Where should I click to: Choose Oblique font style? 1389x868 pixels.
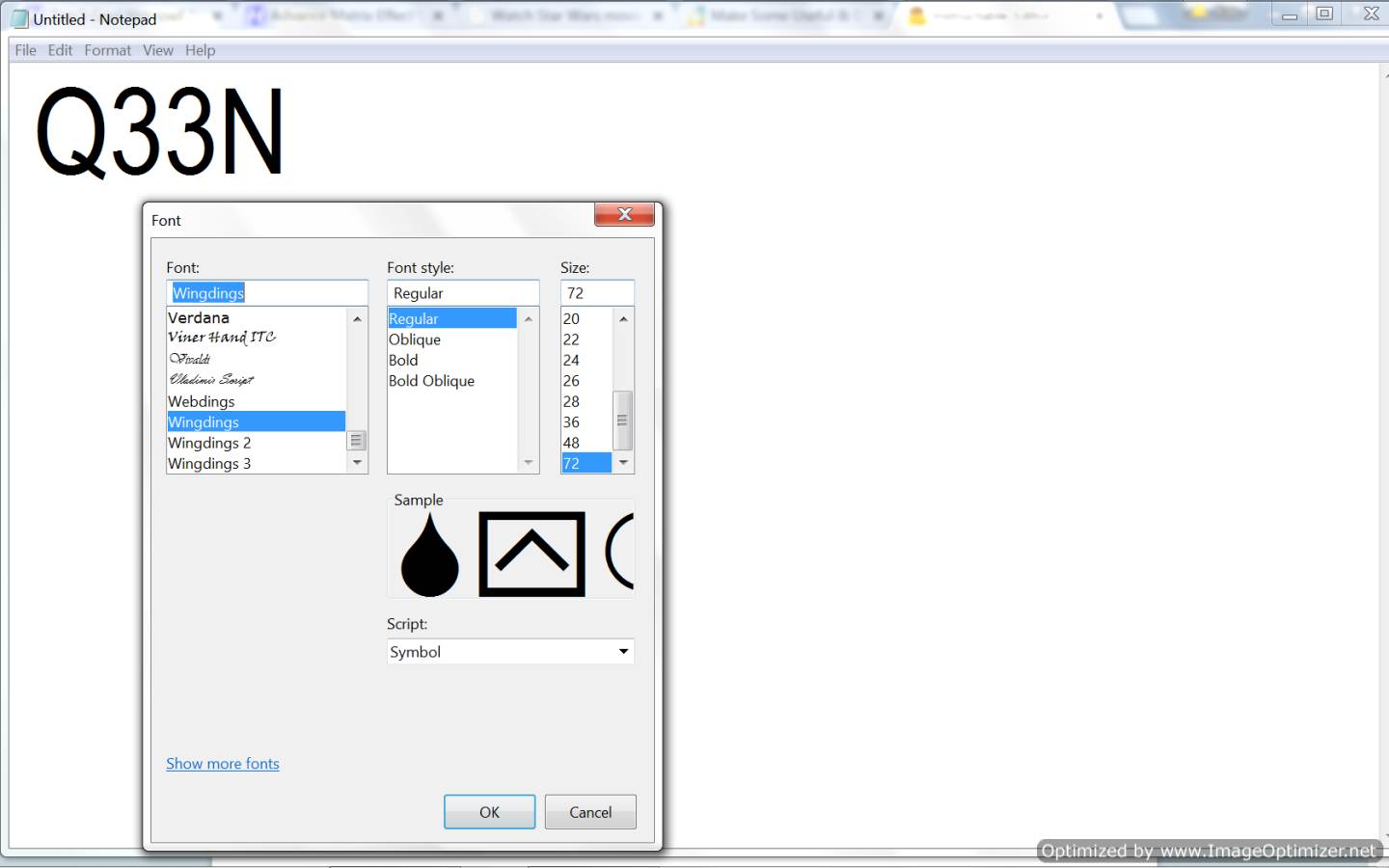[452, 339]
